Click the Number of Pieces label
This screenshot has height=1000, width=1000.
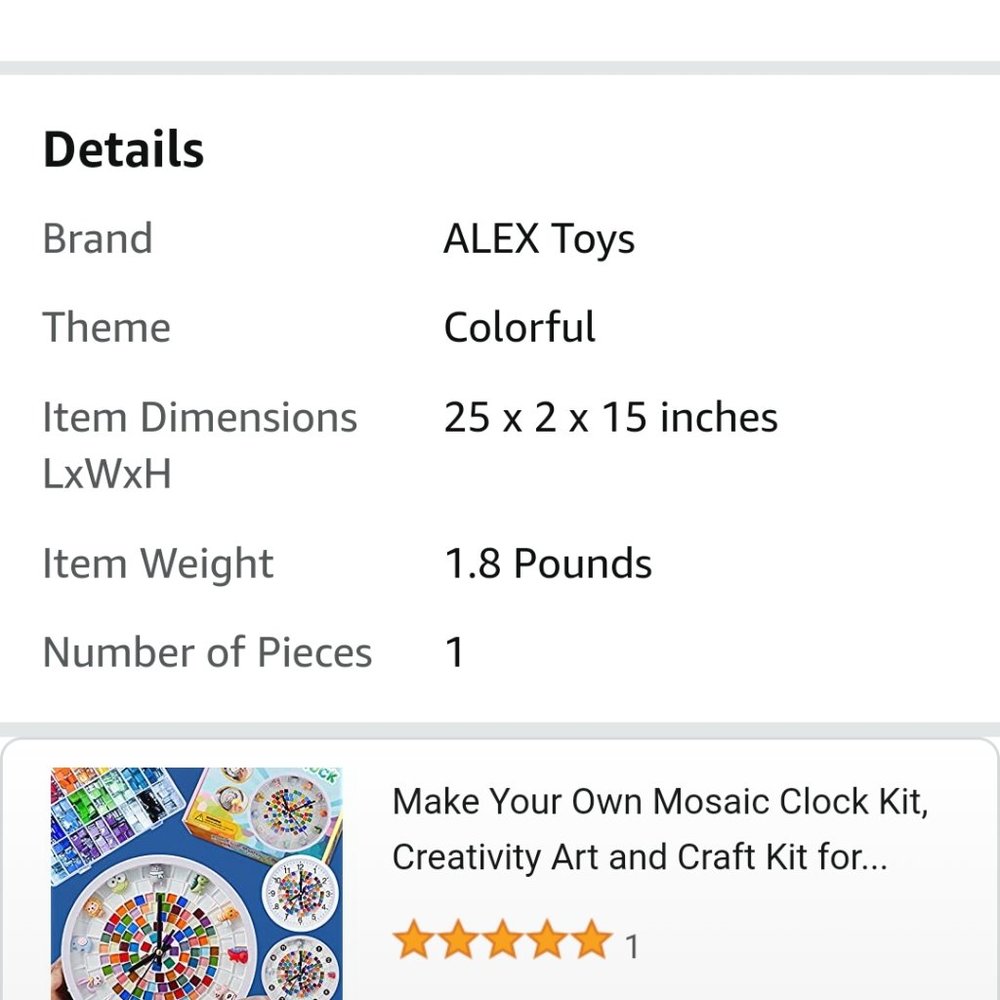[206, 651]
